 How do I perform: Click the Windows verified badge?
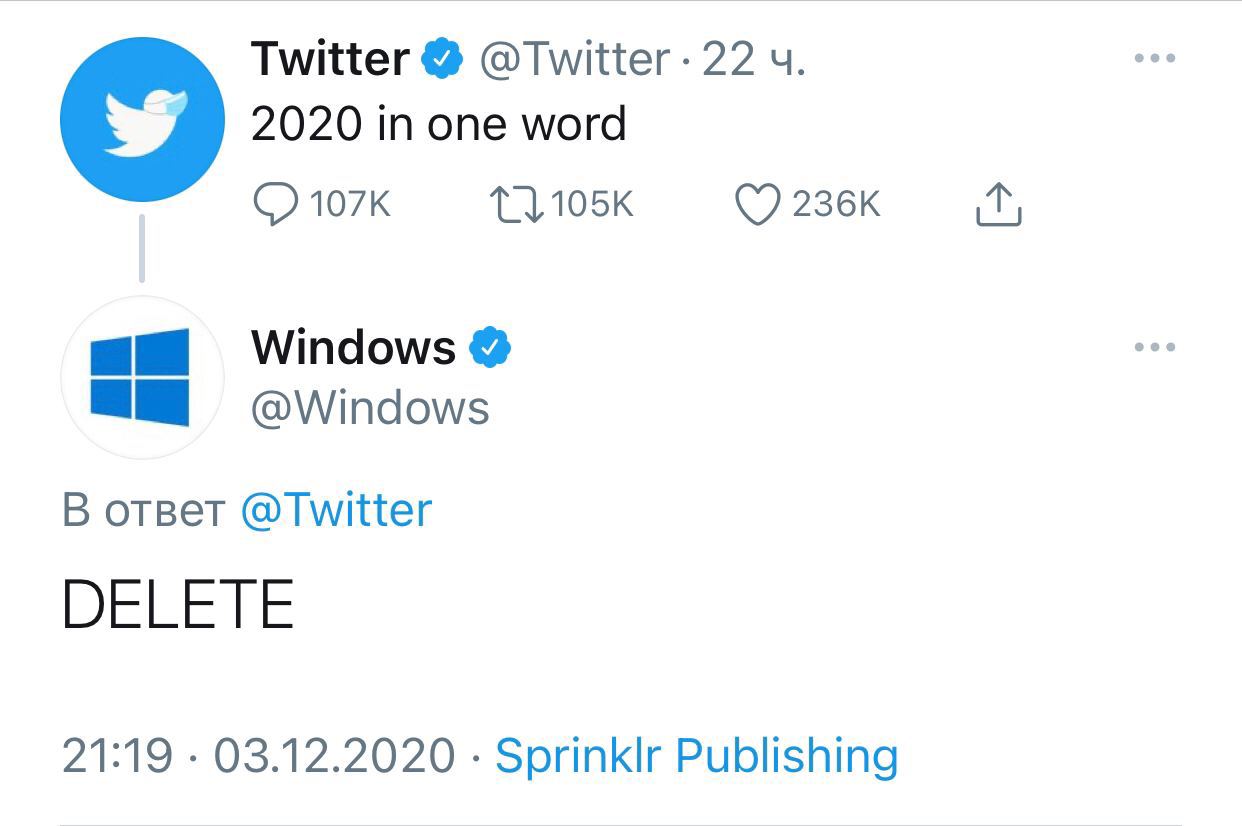(x=490, y=347)
